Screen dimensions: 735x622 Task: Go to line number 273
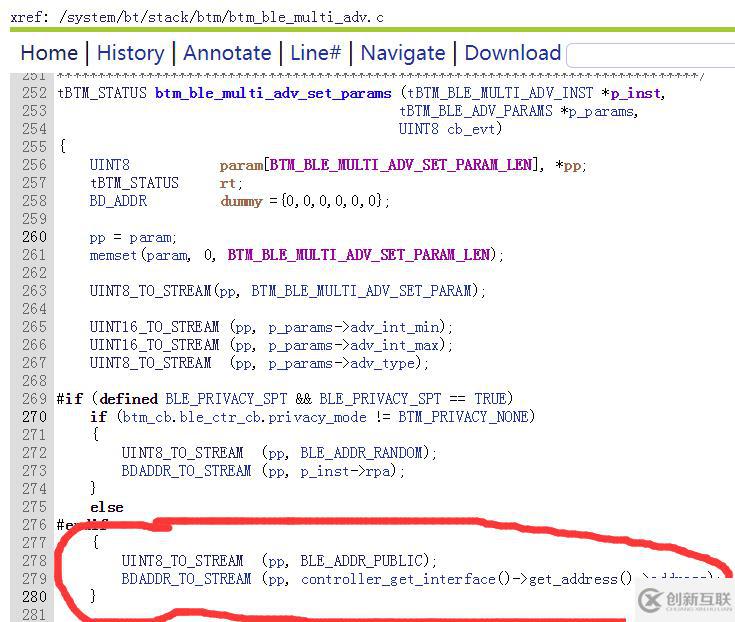[x=34, y=471]
